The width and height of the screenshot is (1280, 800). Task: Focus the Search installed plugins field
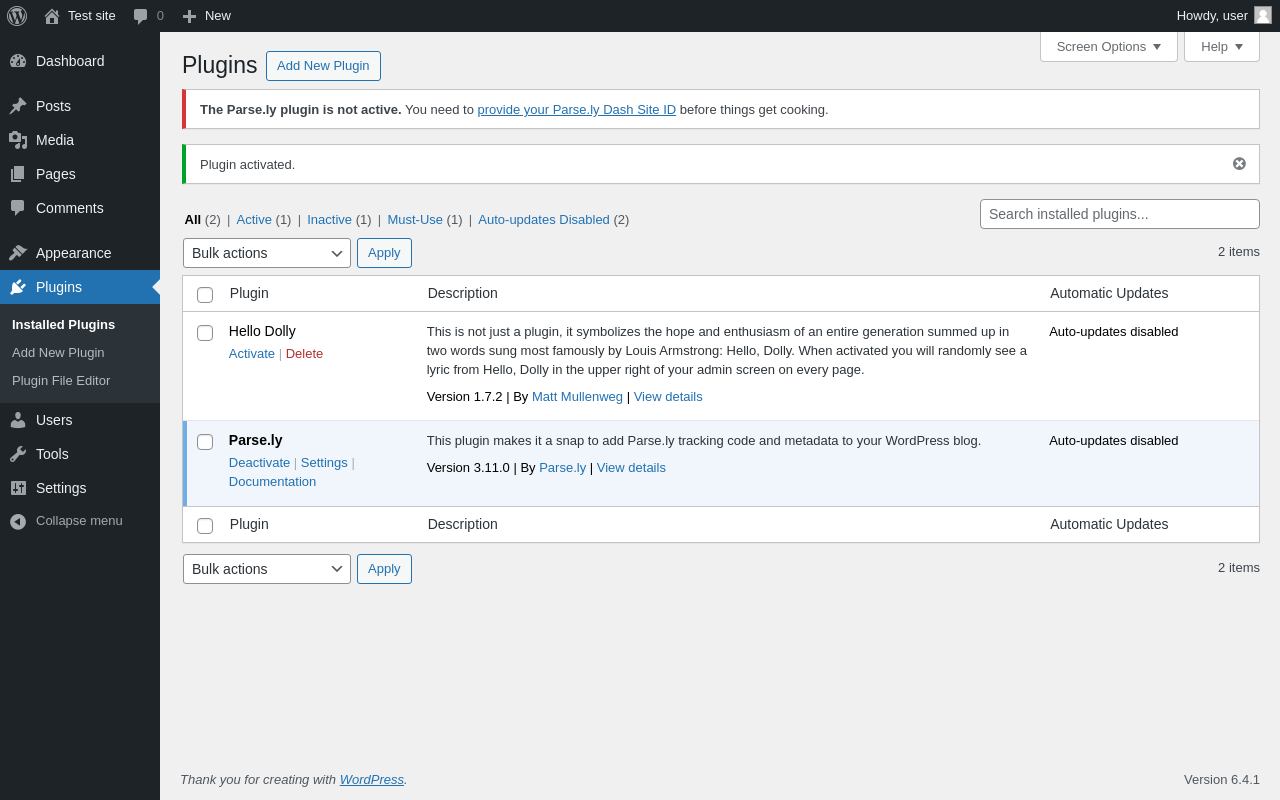(x=1119, y=214)
